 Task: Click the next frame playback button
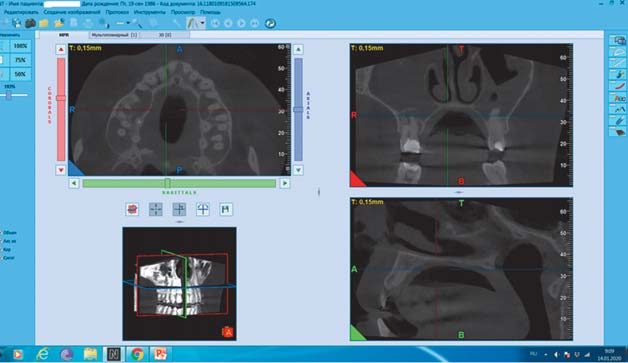[241, 23]
